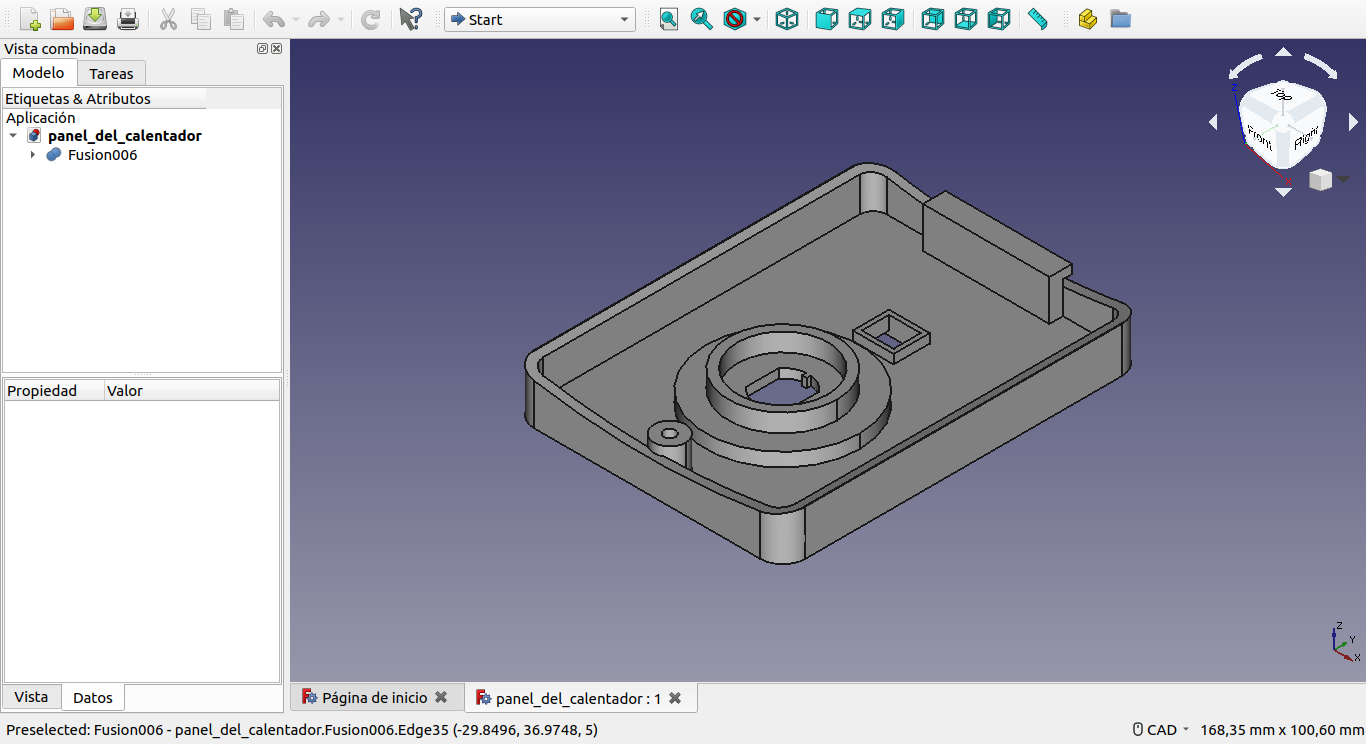
Task: Click Fit all zoom icon
Action: 668,19
